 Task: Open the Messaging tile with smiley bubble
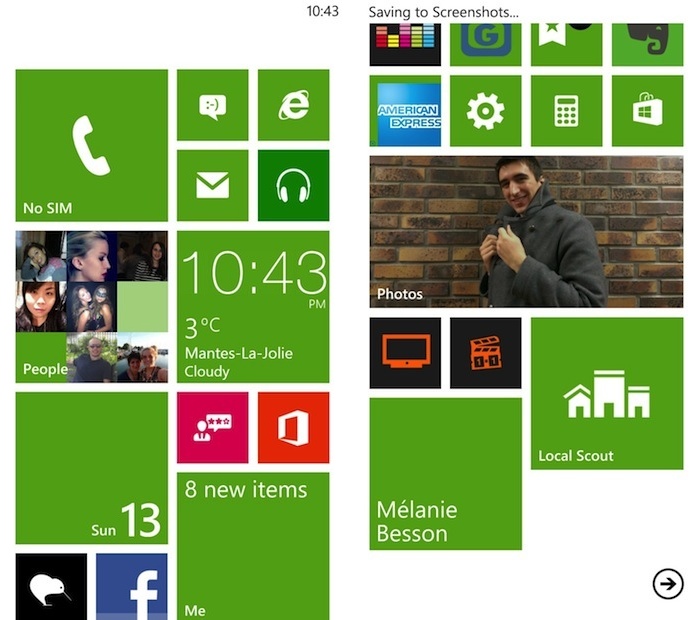coord(212,105)
